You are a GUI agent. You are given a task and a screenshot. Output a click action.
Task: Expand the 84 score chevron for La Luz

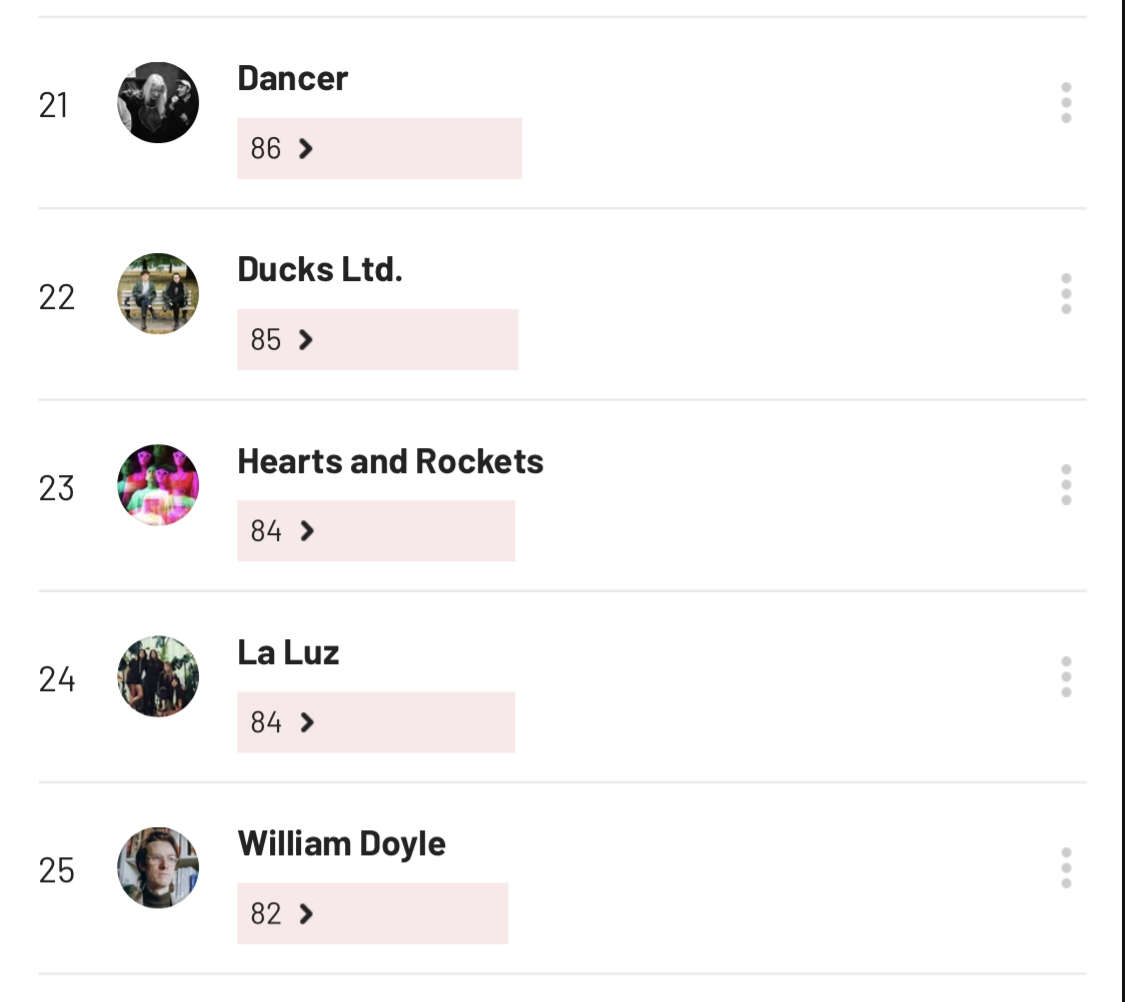tap(307, 722)
